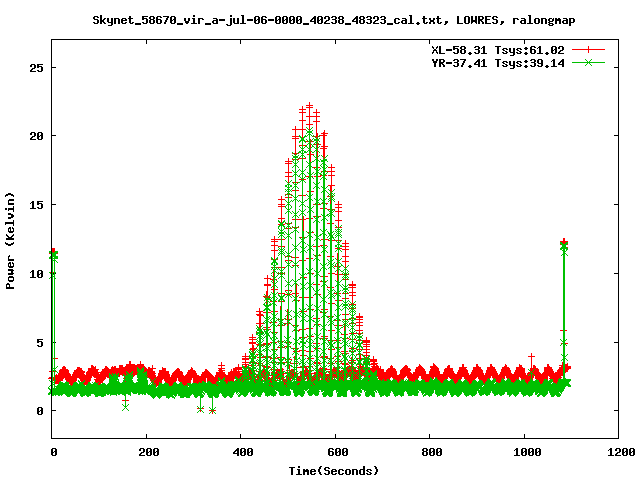Click the plot title Skynet_58670_vir_a-jul-06 text
The image size is (640, 480).
[x=333, y=20]
